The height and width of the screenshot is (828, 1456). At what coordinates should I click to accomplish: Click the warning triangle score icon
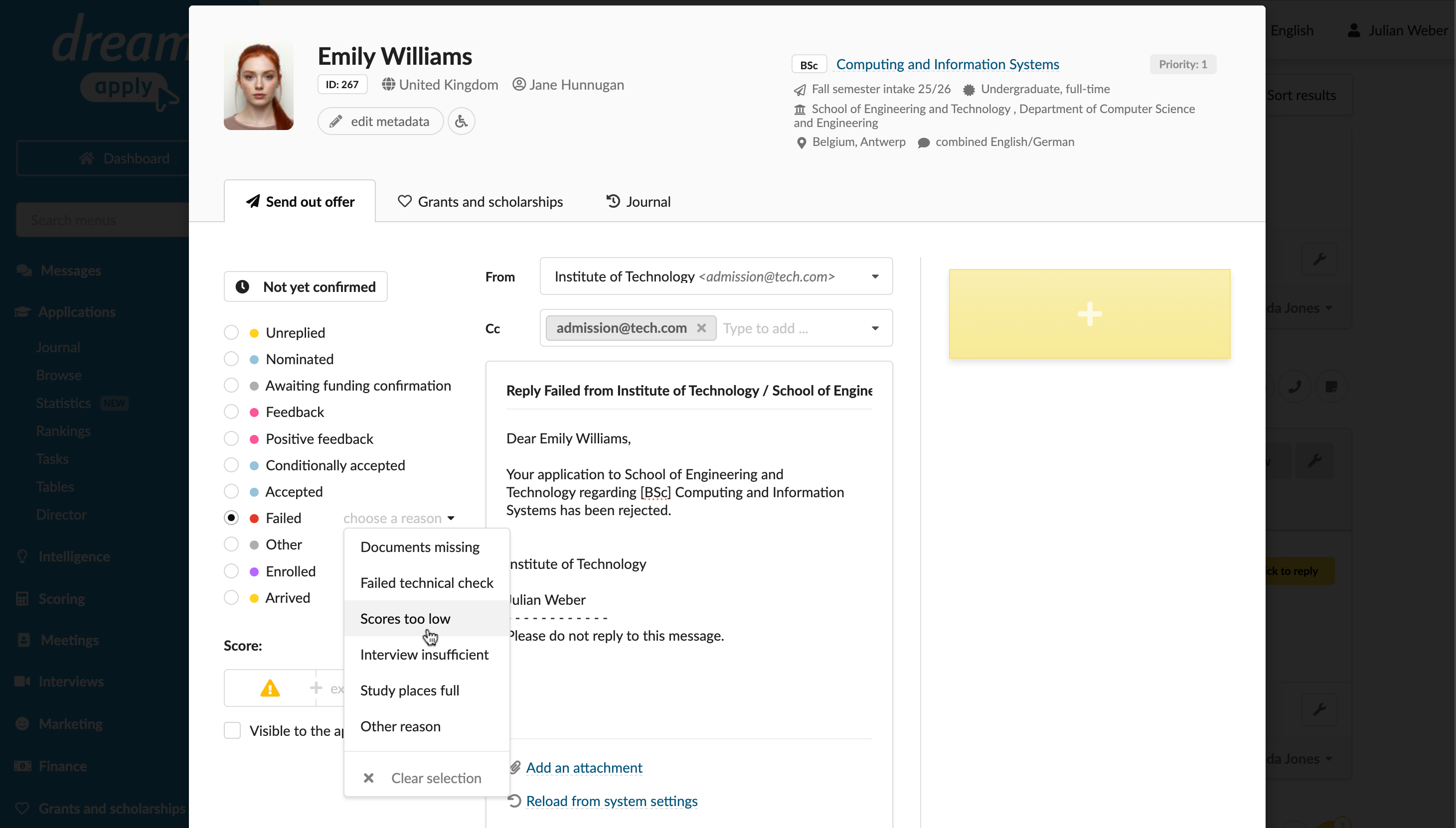point(270,688)
